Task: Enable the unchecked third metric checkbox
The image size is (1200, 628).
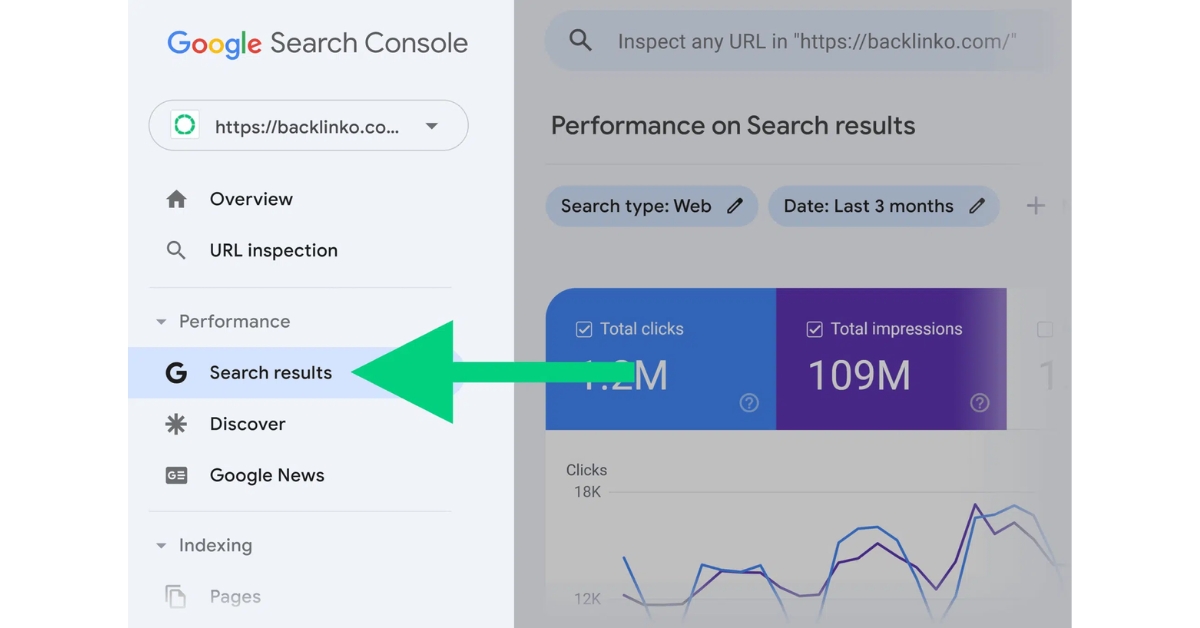Action: tap(1045, 329)
